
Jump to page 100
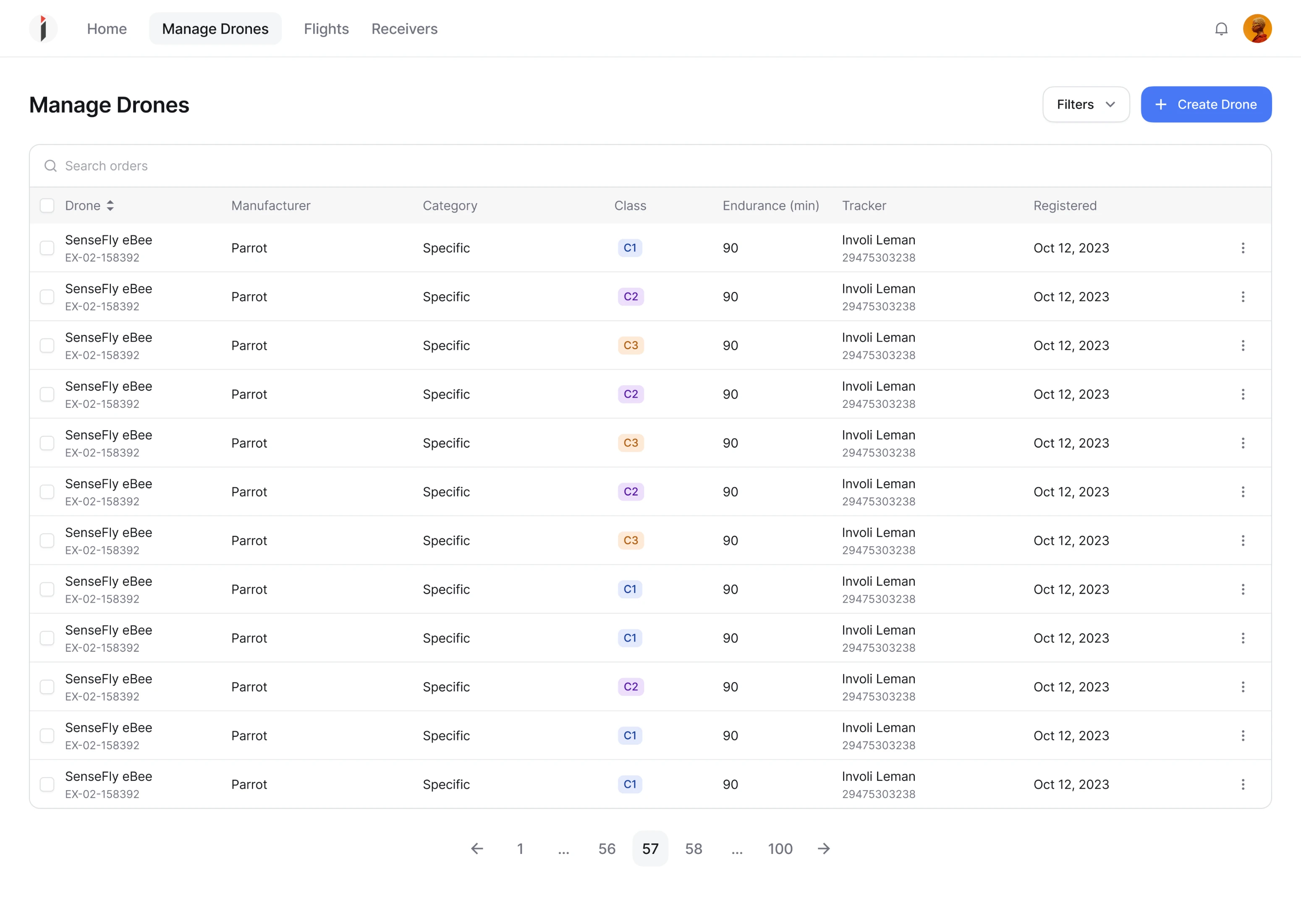coord(780,848)
